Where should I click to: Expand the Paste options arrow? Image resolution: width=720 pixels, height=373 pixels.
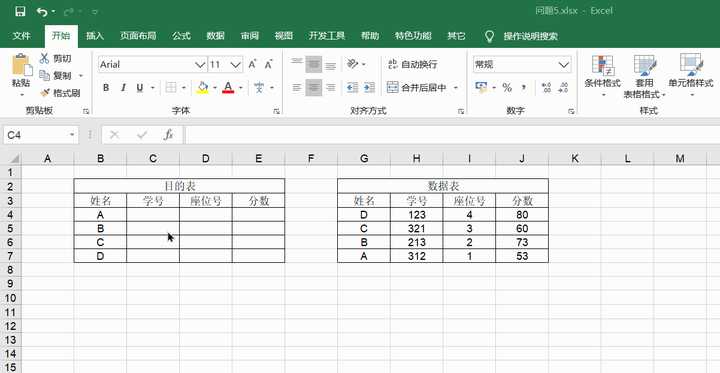pyautogui.click(x=21, y=95)
